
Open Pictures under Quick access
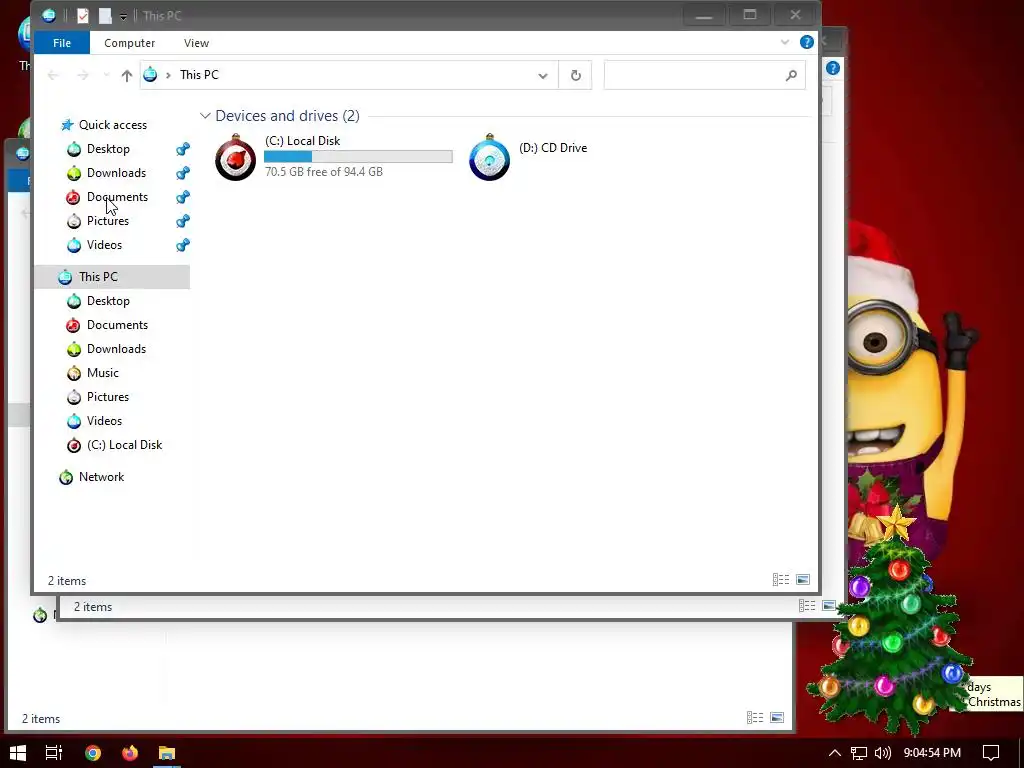tap(108, 221)
